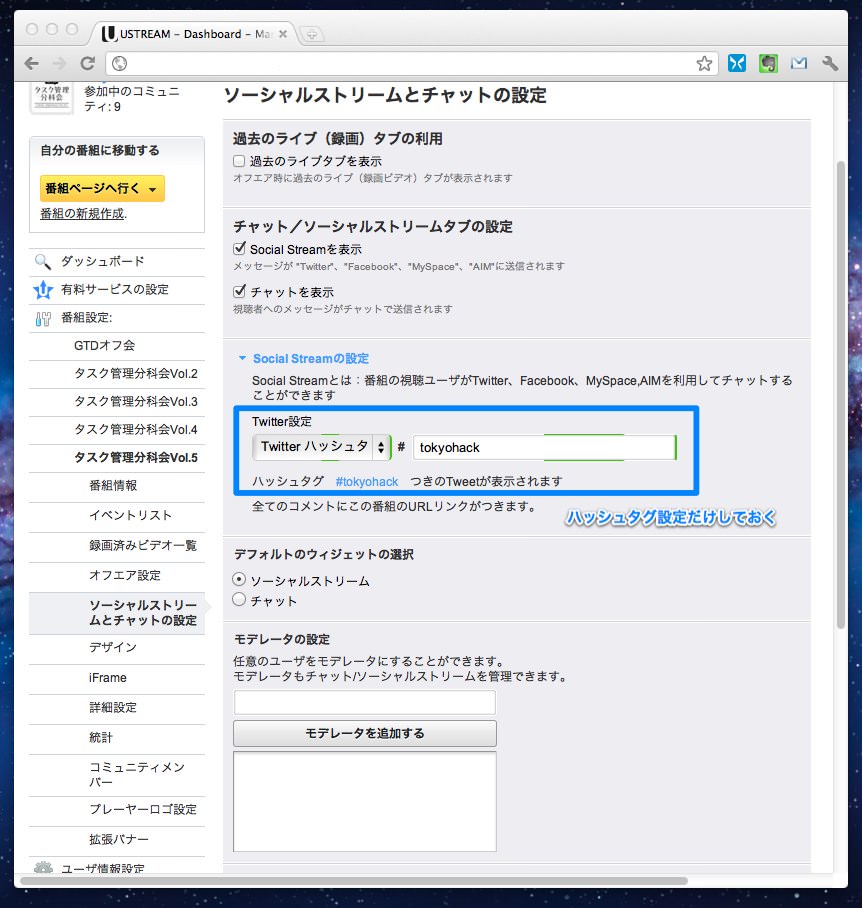Focus the moderator name input field
863x908 pixels.
tap(365, 702)
